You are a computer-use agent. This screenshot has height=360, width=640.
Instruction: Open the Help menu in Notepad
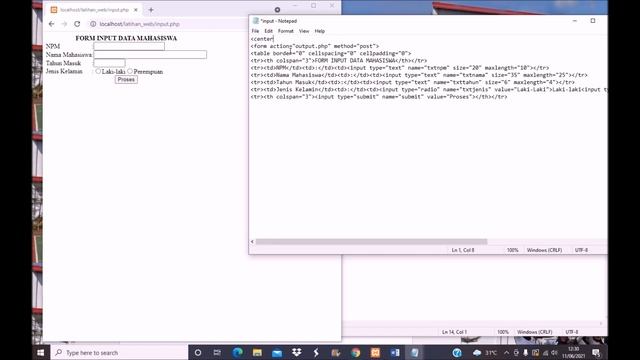[x=320, y=31]
